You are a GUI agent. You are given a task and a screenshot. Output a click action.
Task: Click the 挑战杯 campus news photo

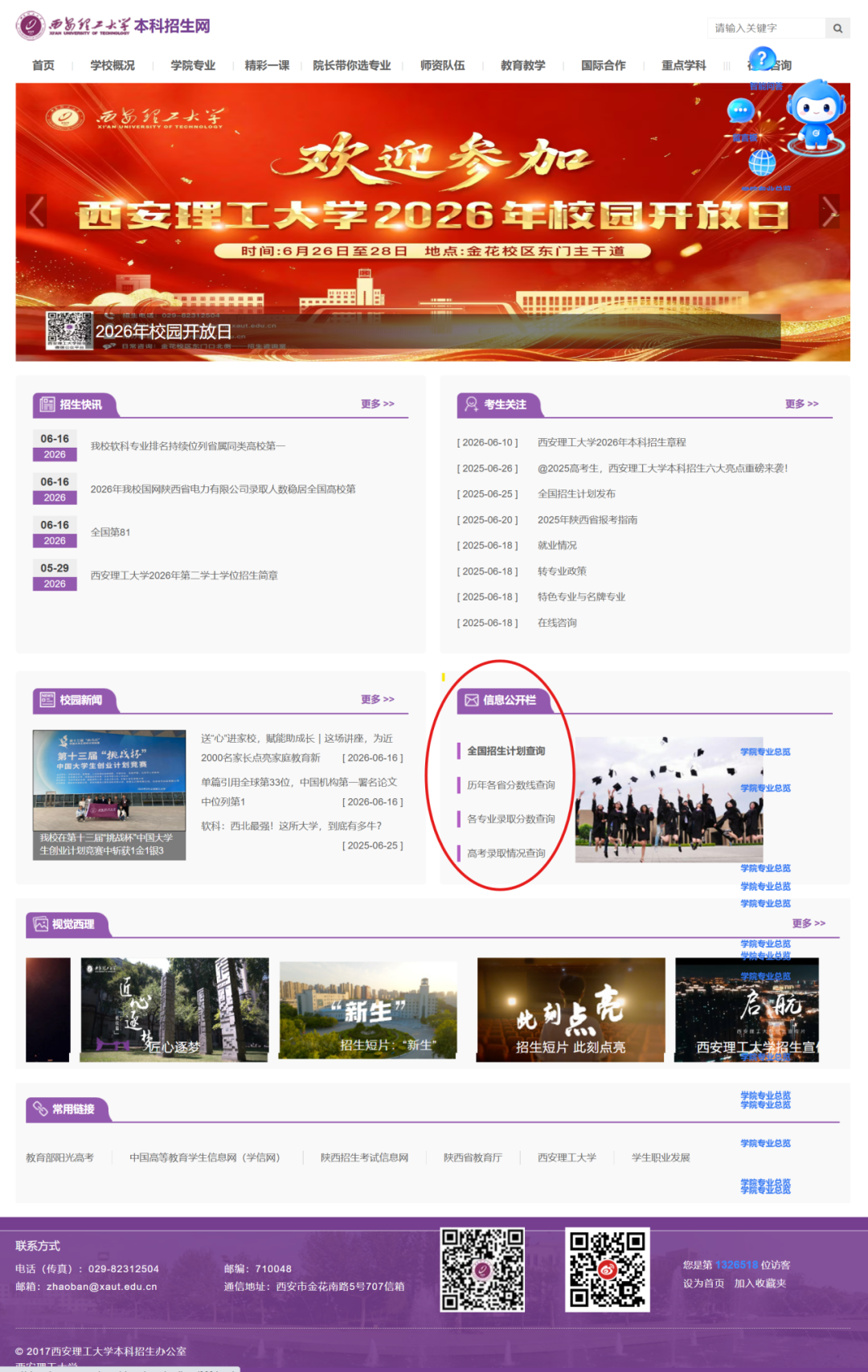(x=109, y=795)
